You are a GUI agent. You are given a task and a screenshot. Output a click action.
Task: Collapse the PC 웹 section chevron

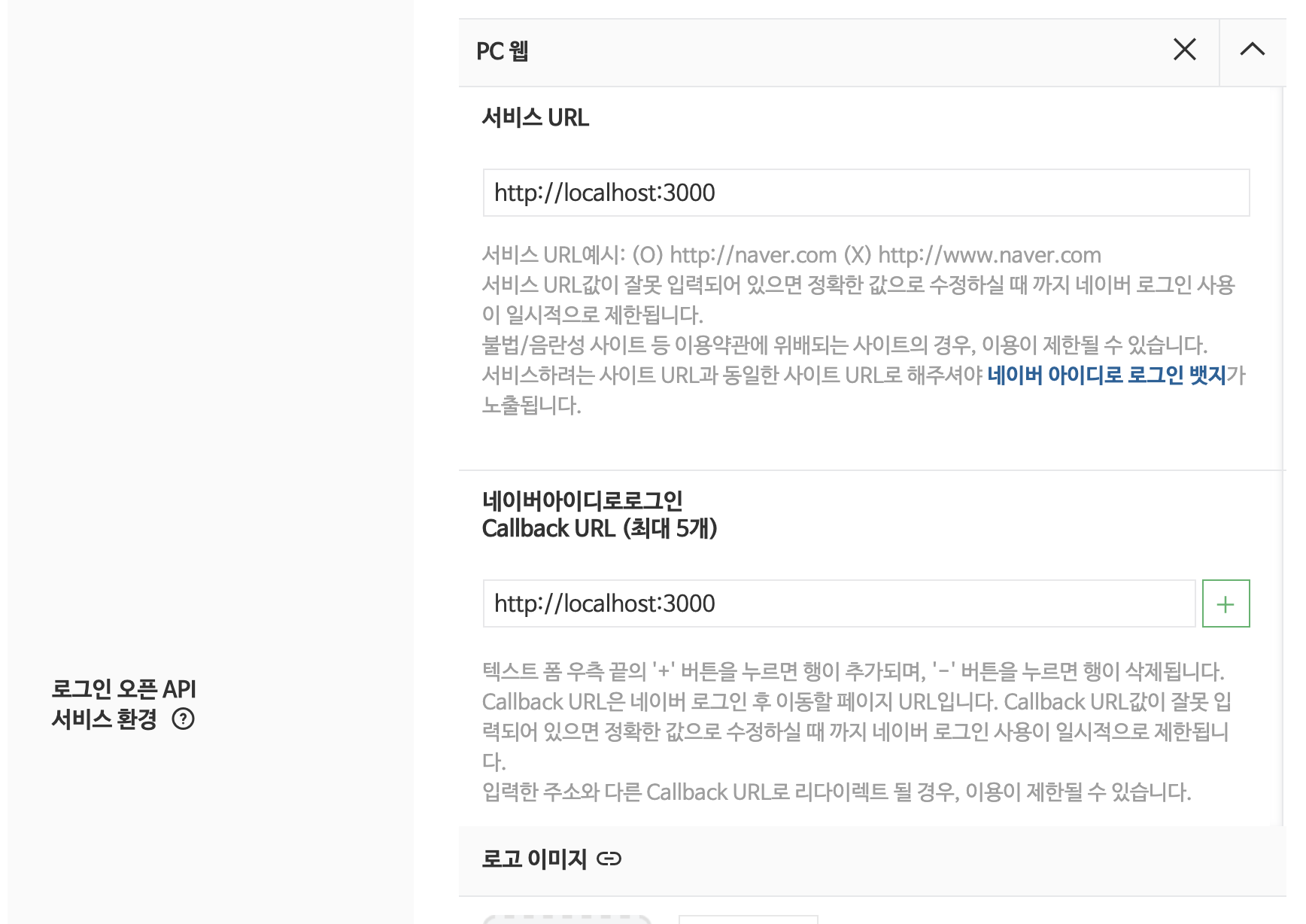pos(1253,50)
